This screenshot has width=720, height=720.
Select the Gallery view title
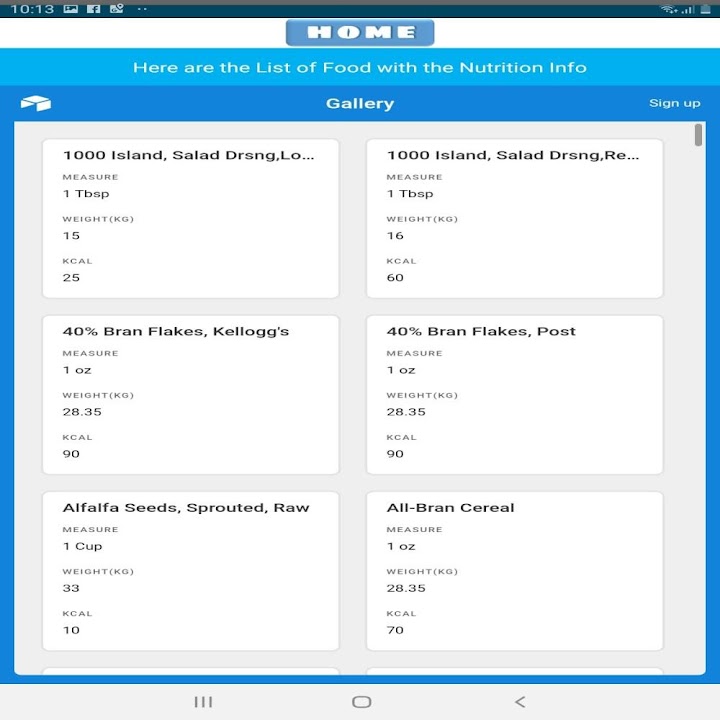(x=360, y=103)
